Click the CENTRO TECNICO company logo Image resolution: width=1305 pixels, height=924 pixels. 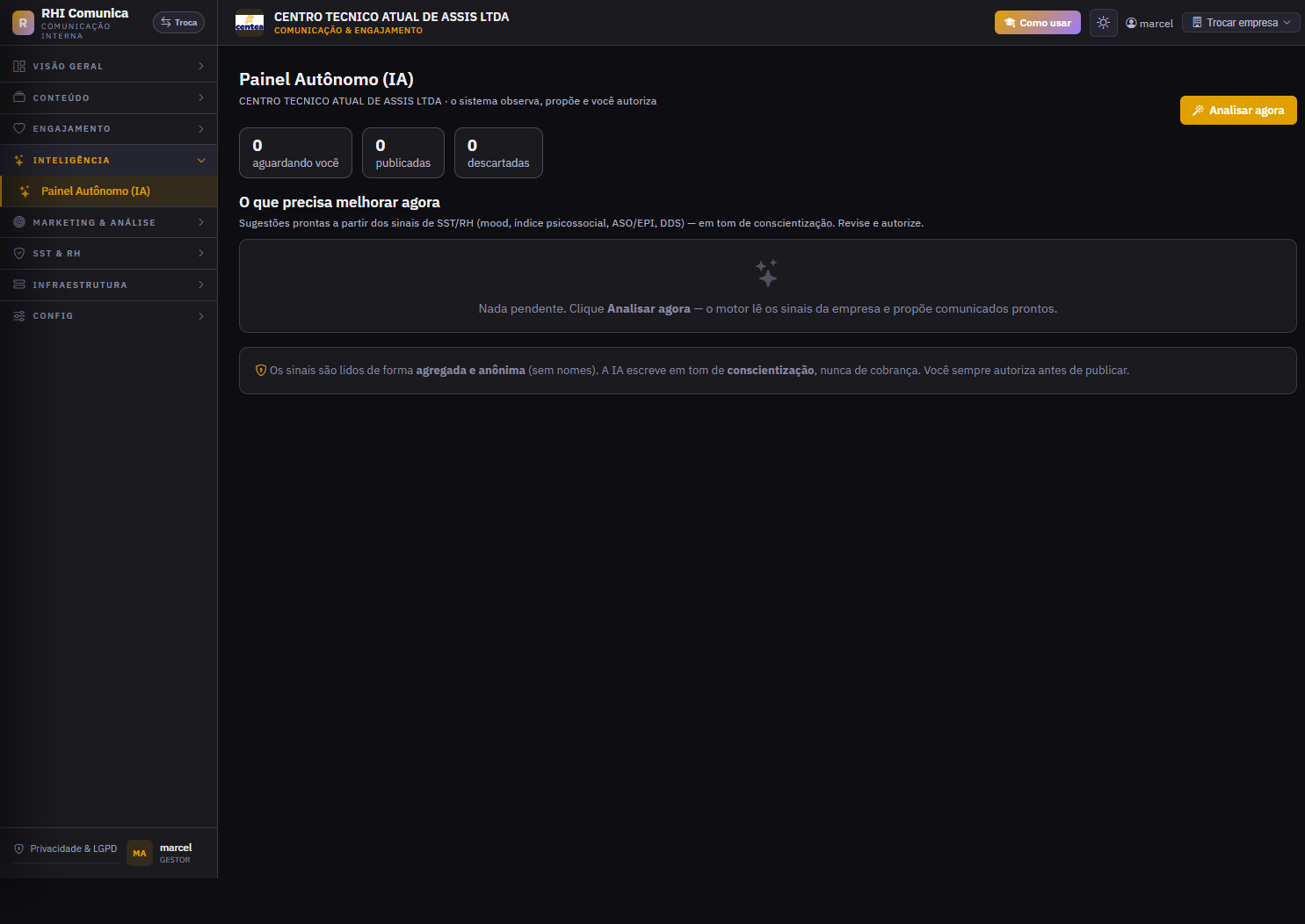pos(250,23)
